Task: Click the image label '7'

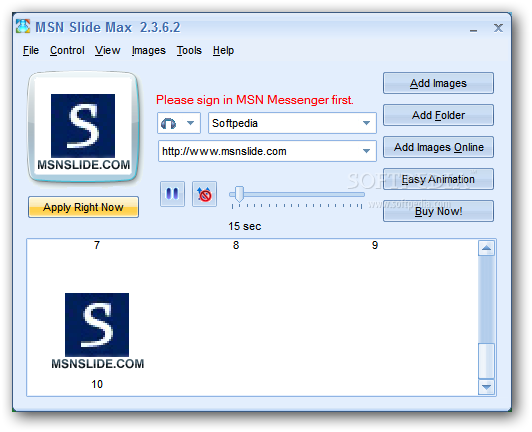Action: coord(97,245)
